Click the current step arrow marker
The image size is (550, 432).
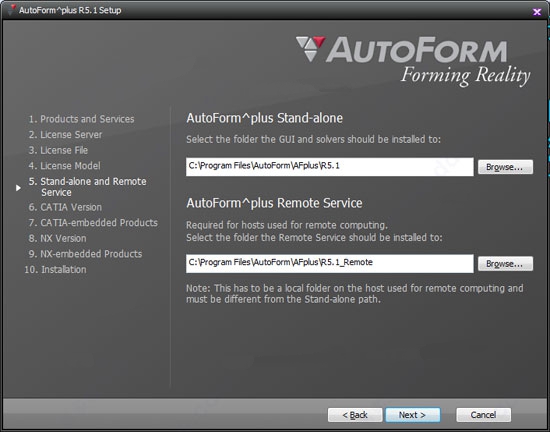point(18,188)
